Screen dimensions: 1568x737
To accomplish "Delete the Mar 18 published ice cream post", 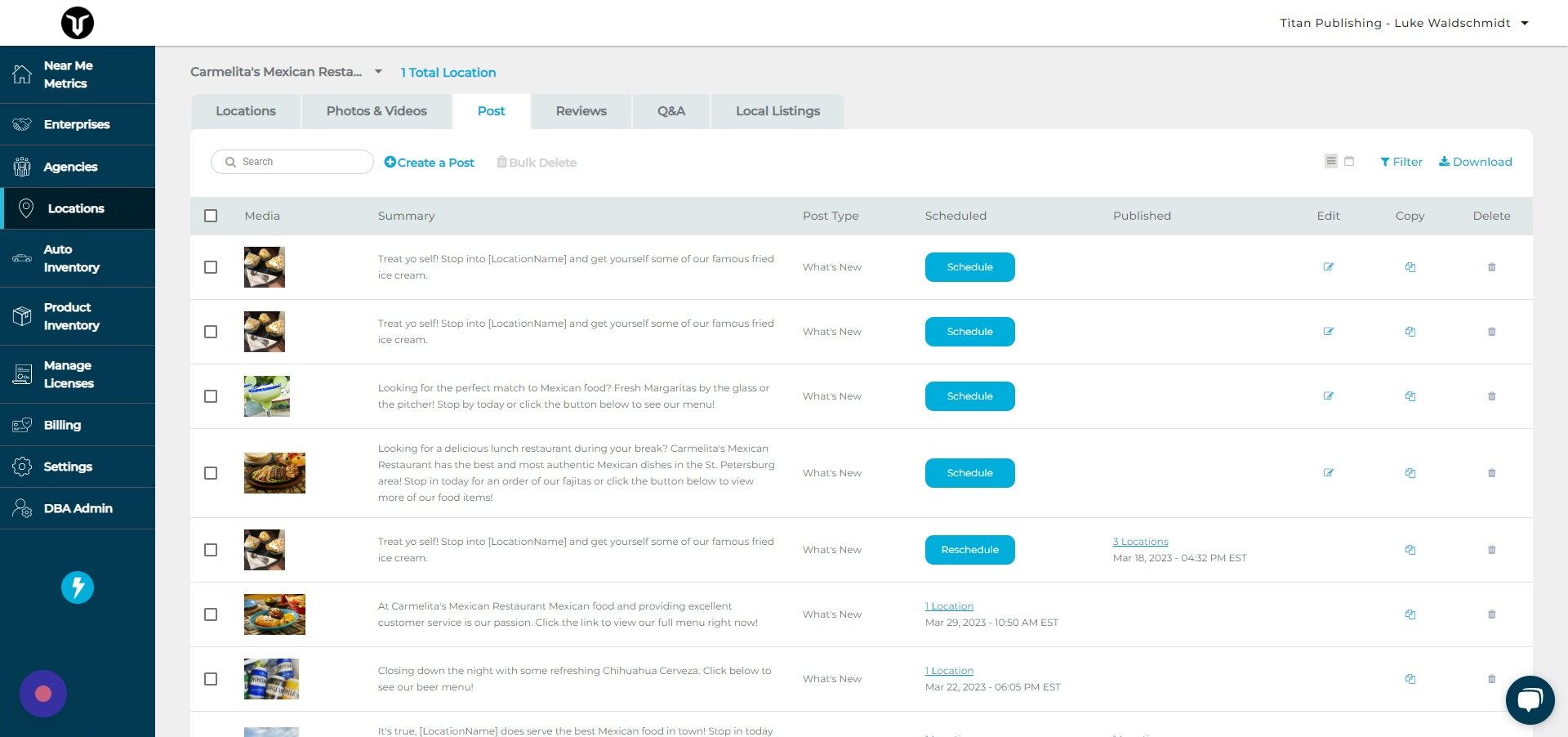I will [1492, 550].
